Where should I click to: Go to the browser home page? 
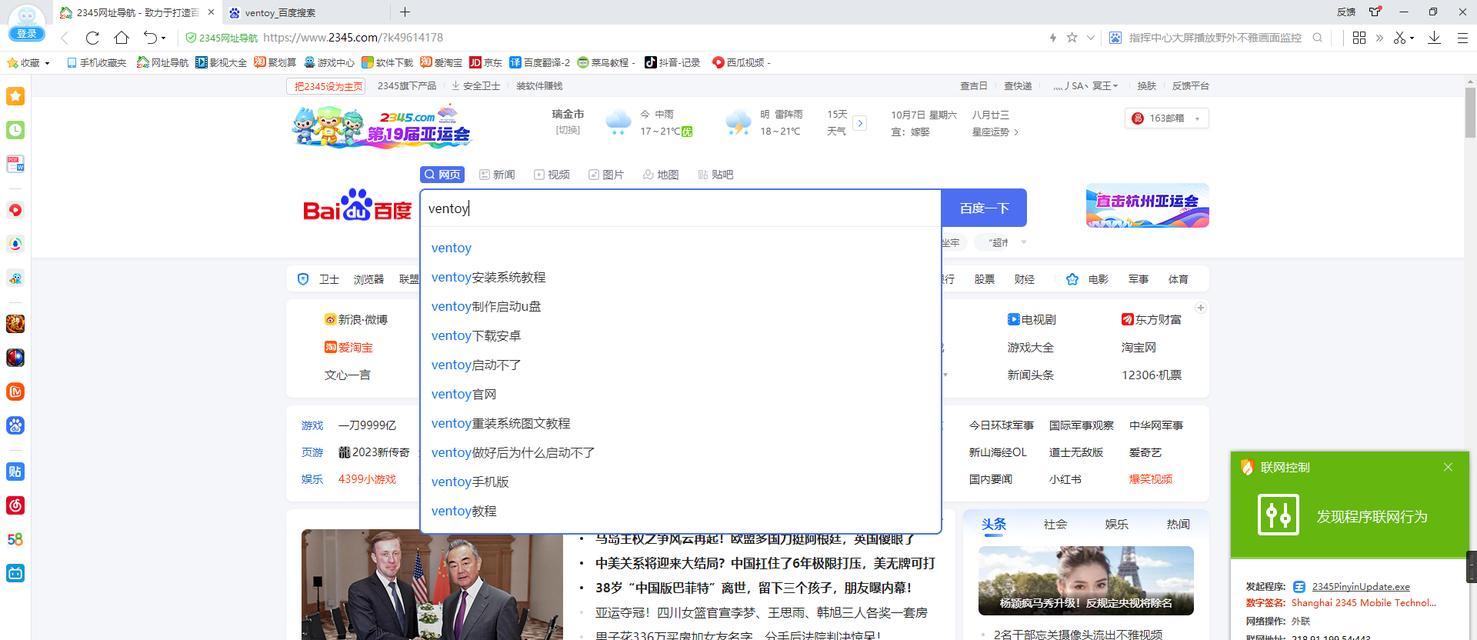coord(121,38)
